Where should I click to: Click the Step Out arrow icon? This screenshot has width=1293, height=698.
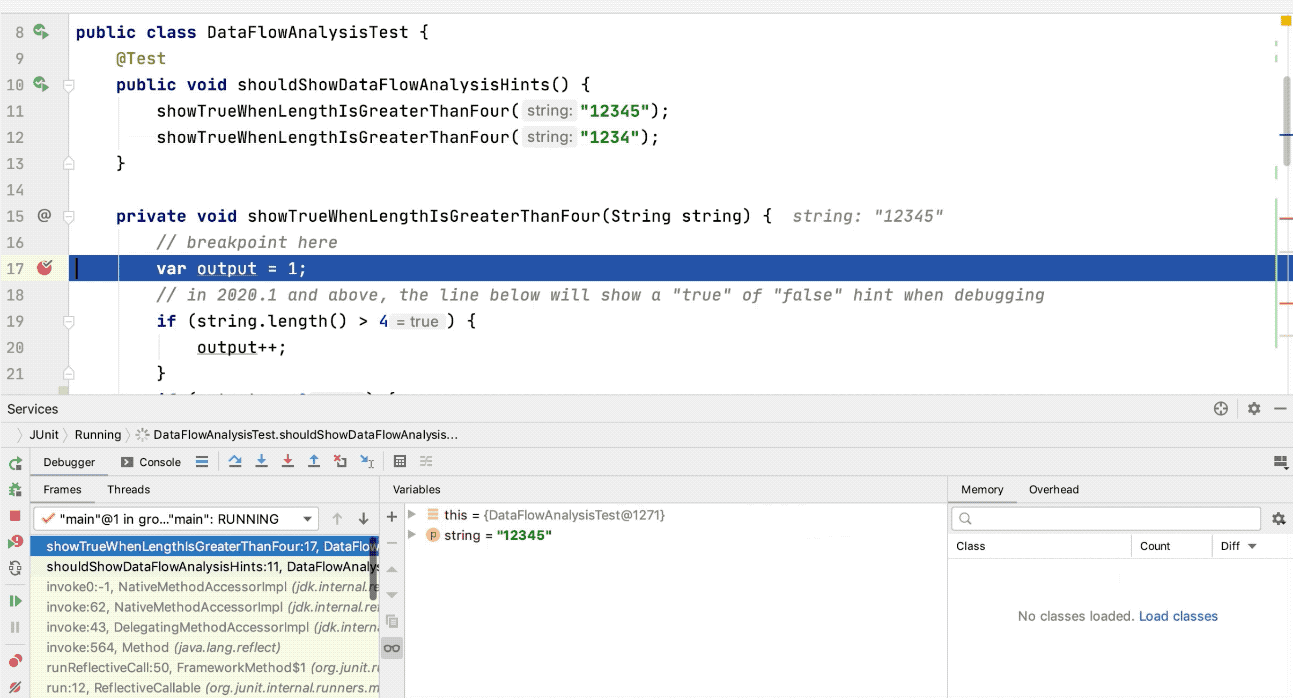pos(314,462)
